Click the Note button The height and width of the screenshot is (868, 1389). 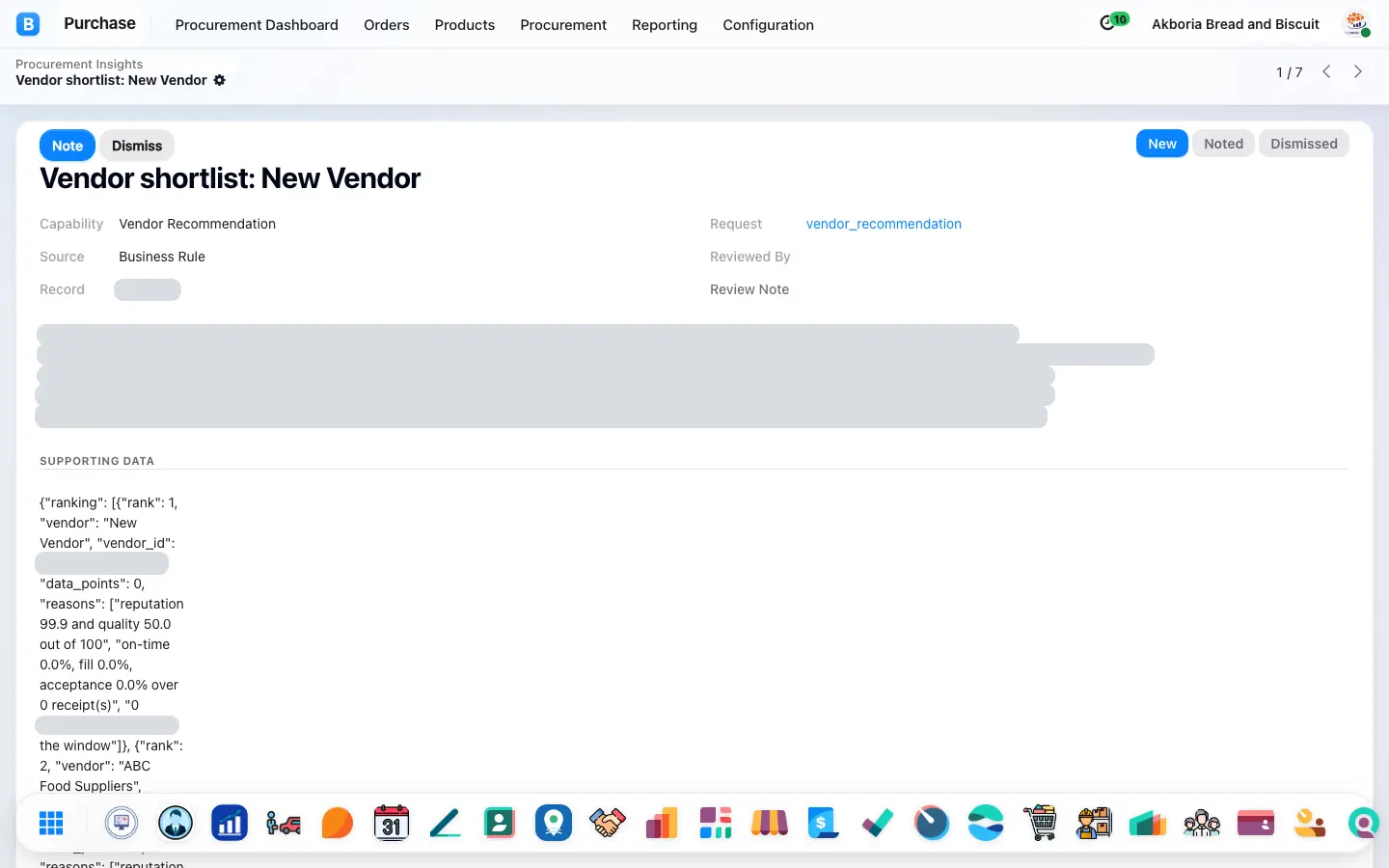click(x=68, y=146)
